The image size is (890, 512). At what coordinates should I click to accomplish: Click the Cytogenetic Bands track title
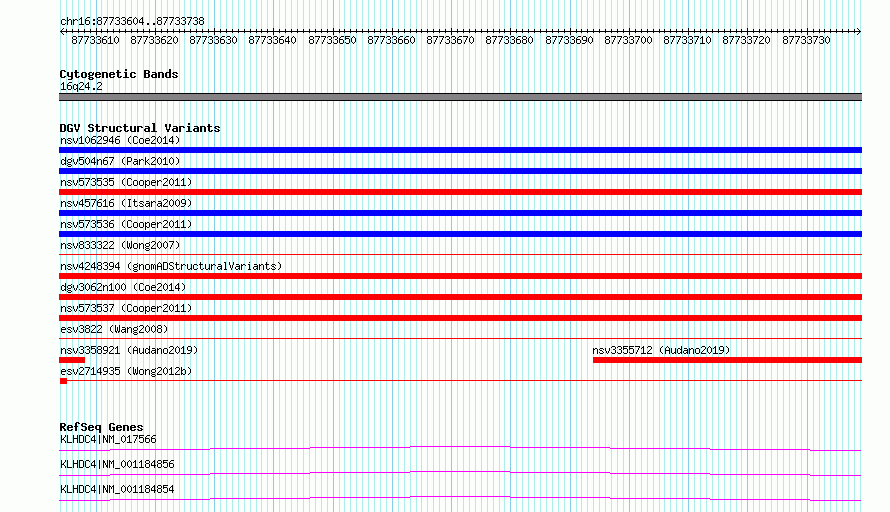pos(119,74)
